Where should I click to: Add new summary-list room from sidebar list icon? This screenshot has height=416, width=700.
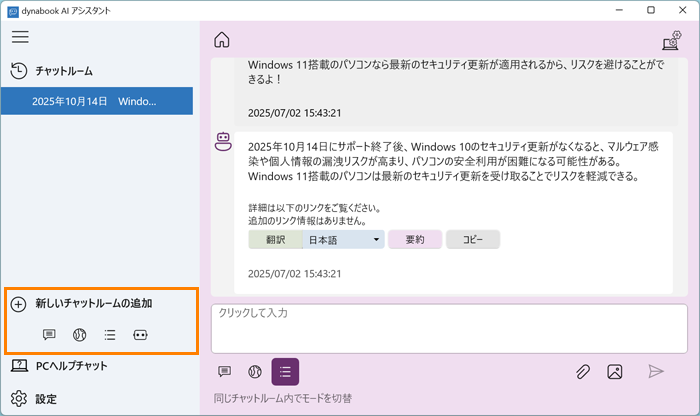pos(110,334)
